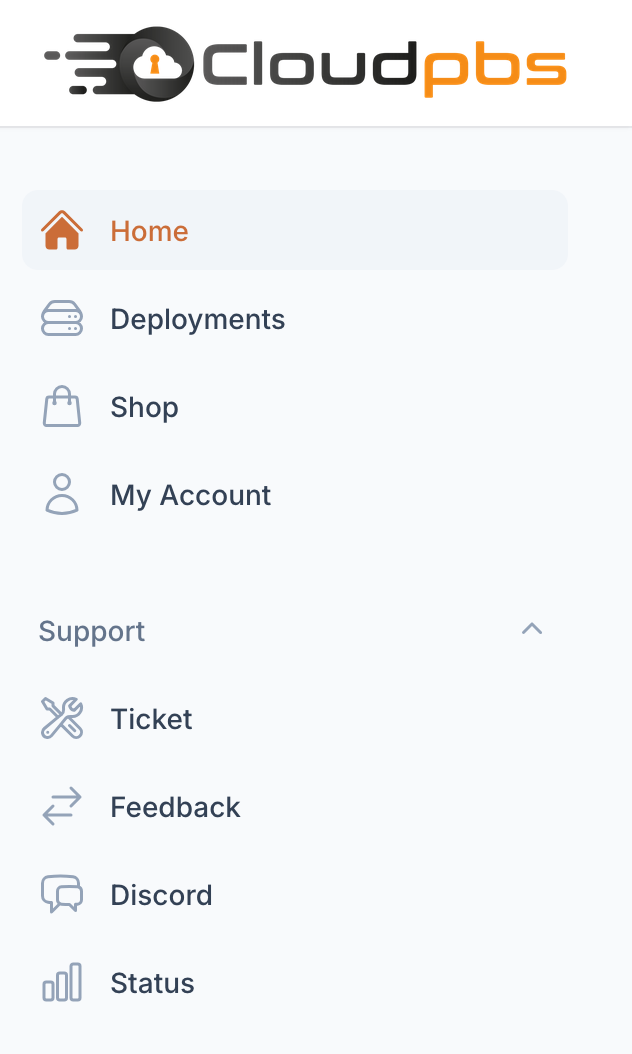Open the Feedback form

click(175, 806)
